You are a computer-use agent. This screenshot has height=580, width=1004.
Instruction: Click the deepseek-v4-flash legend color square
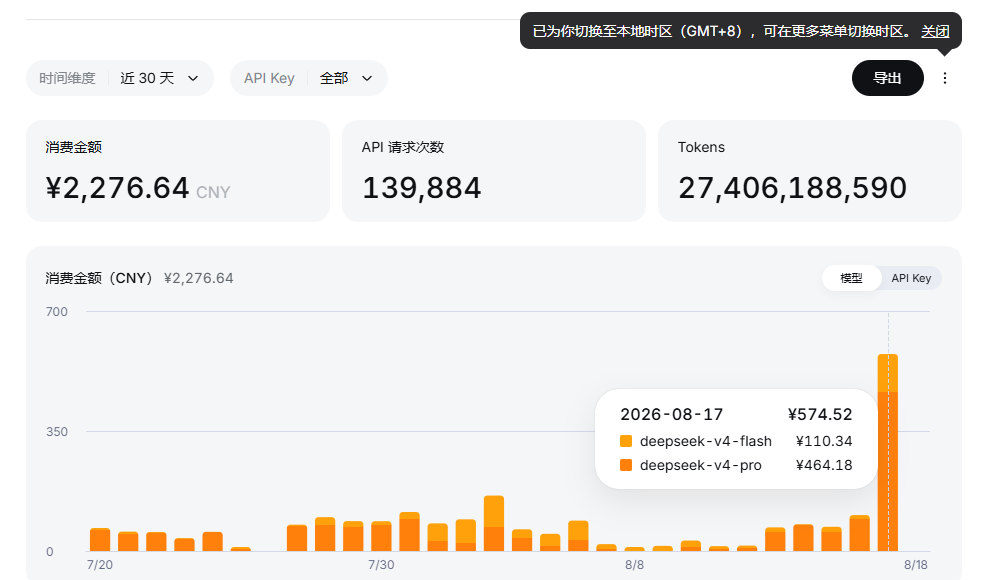click(626, 441)
